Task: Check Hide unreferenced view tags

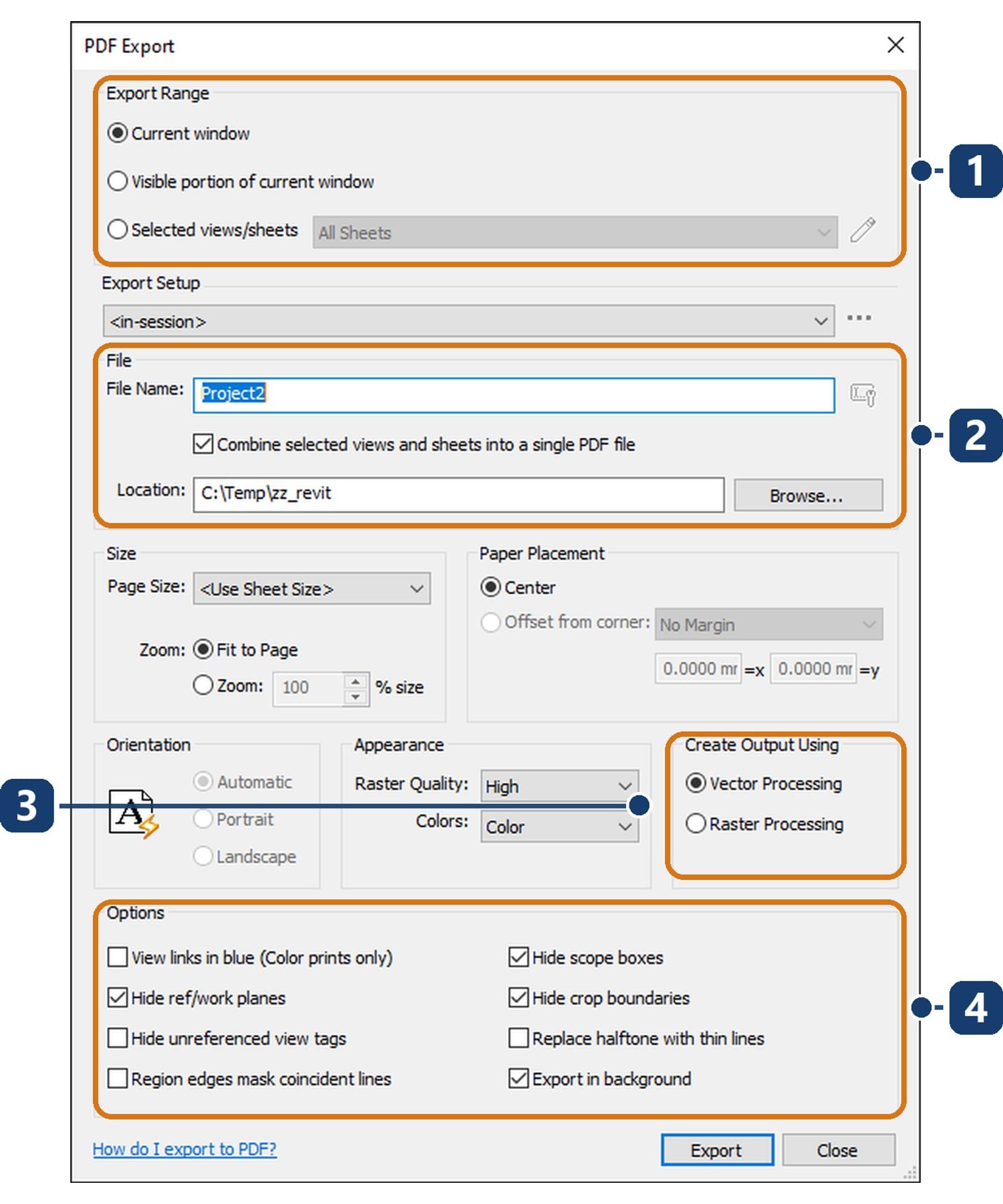Action: point(117,1038)
